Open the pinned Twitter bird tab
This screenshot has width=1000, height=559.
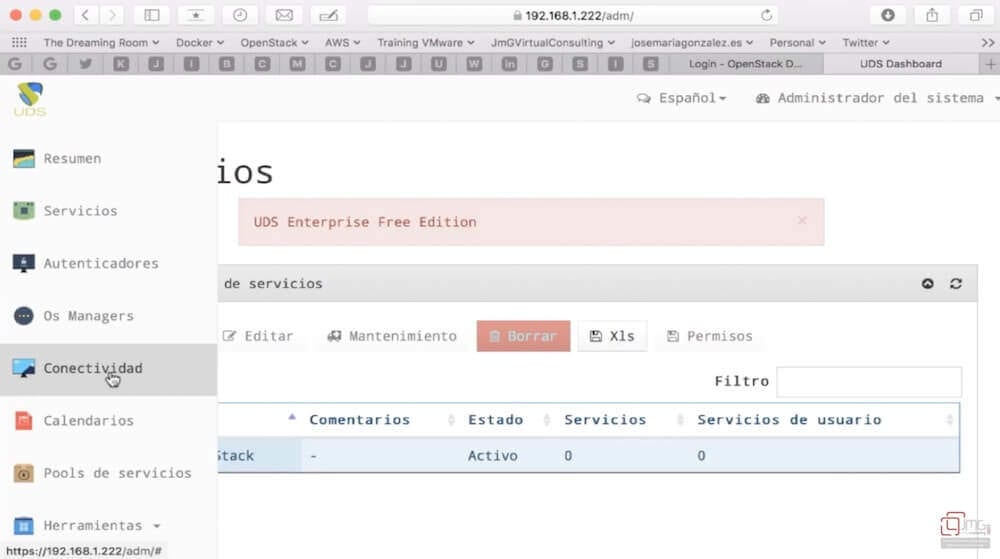click(85, 64)
